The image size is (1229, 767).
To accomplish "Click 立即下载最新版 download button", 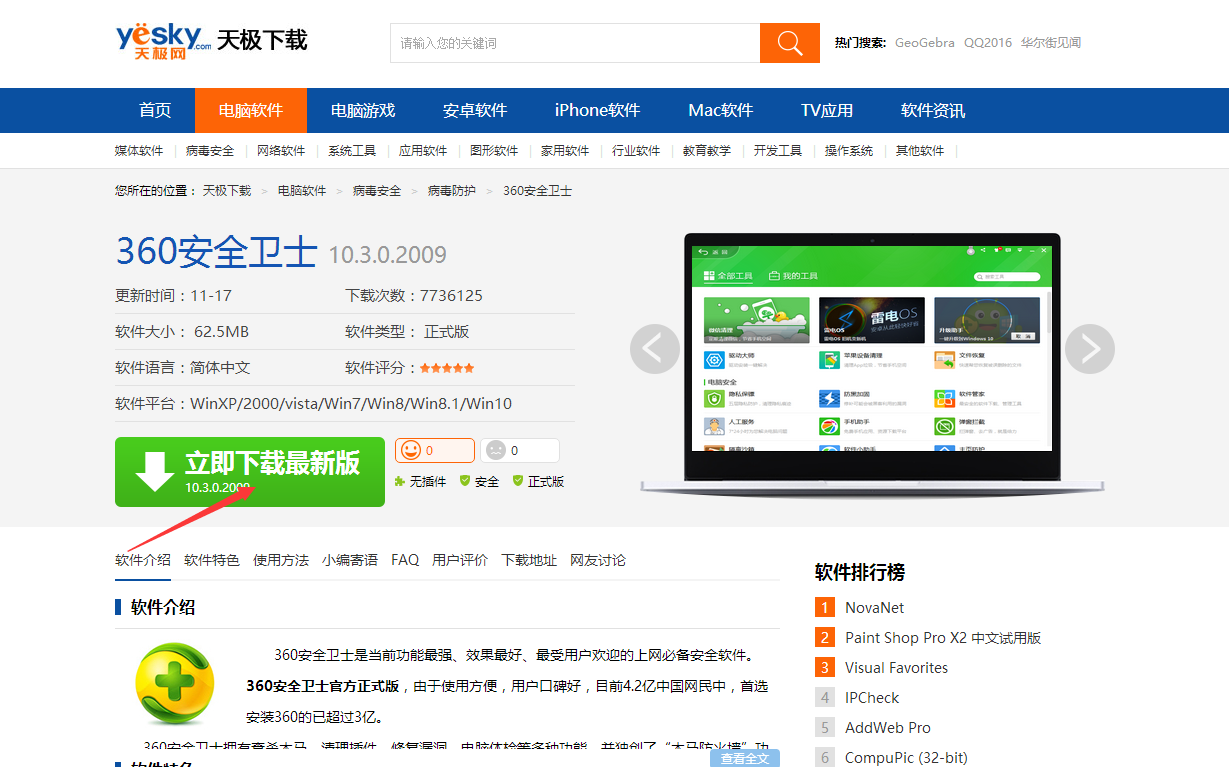I will click(x=250, y=472).
